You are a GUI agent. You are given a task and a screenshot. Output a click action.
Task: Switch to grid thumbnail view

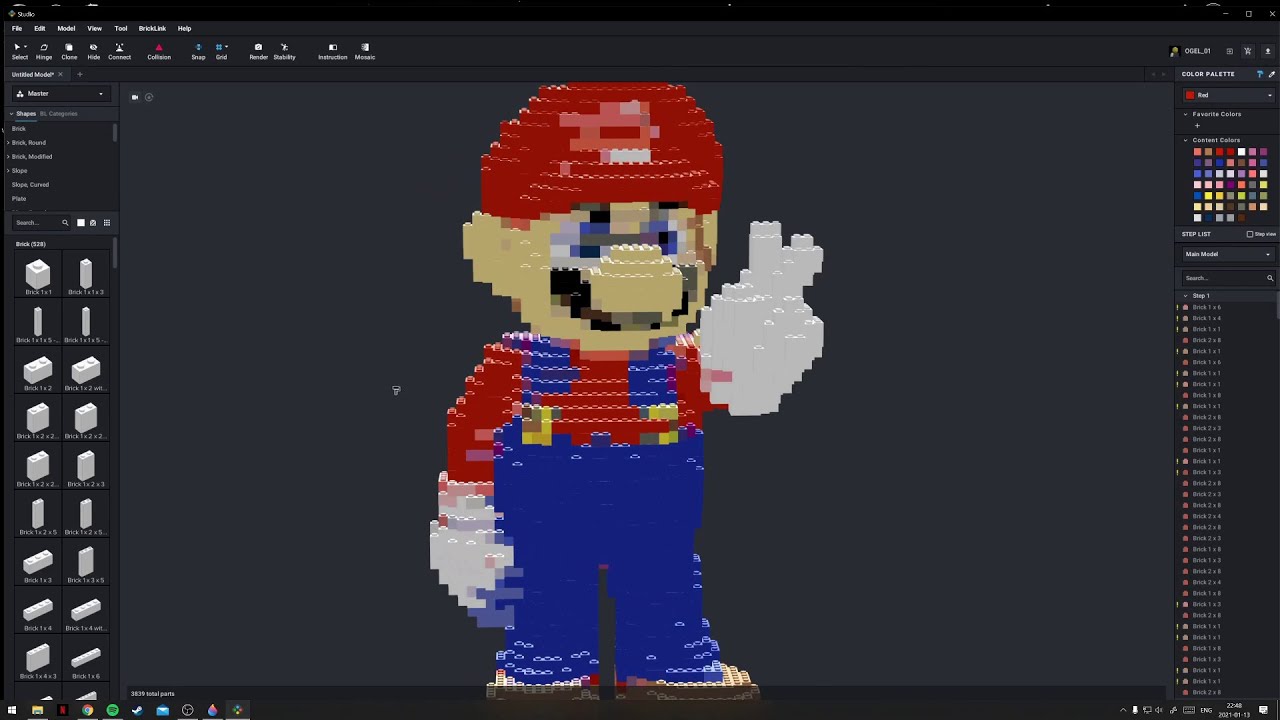tap(107, 223)
